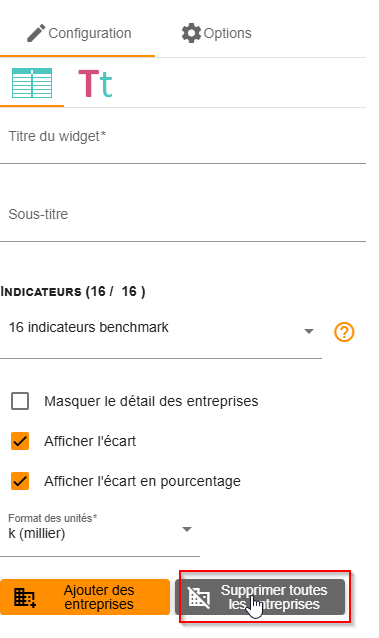379x638 pixels.
Task: Click the gear icon beside Options
Action: (x=191, y=33)
